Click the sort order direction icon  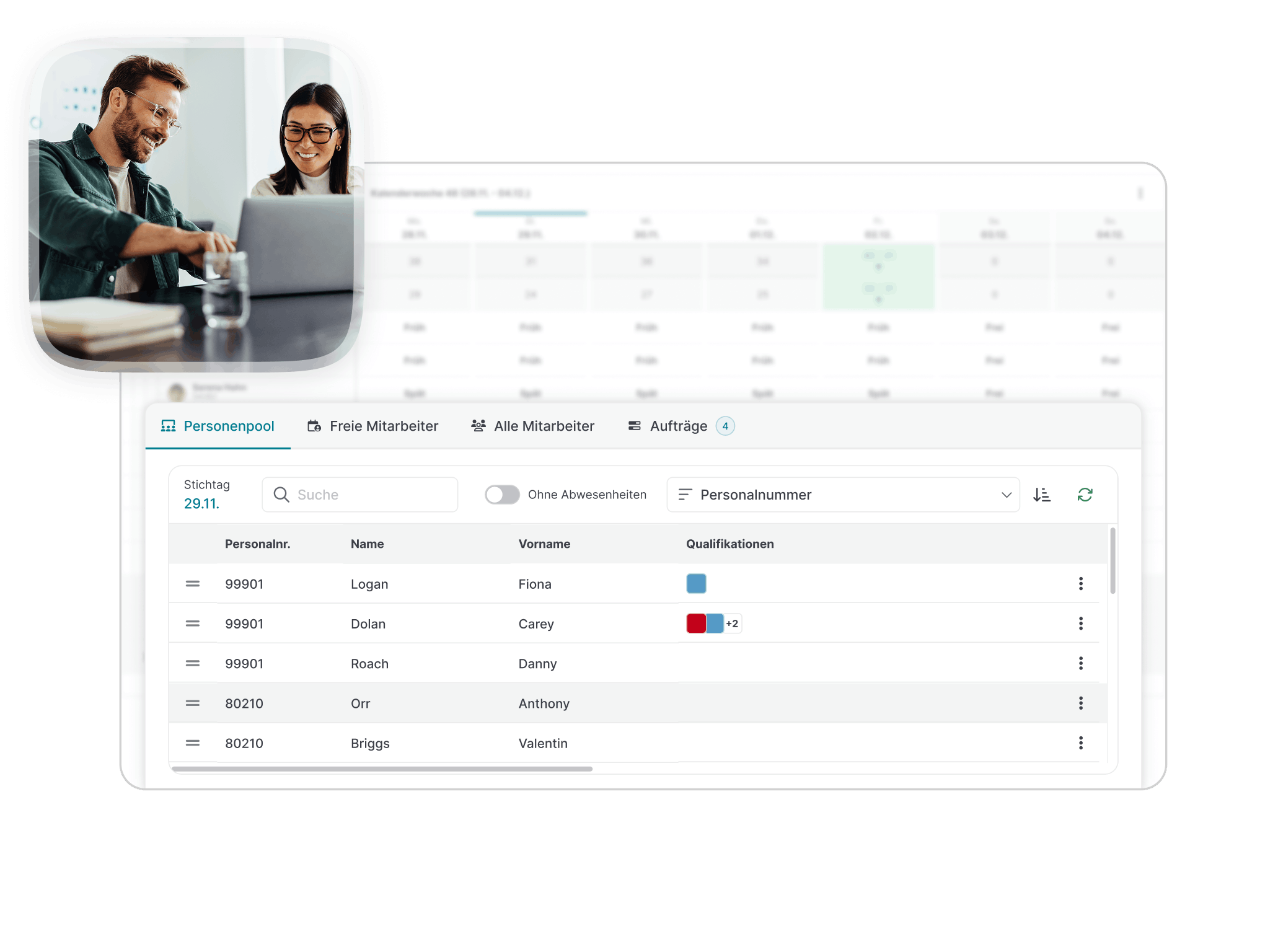click(x=1042, y=495)
